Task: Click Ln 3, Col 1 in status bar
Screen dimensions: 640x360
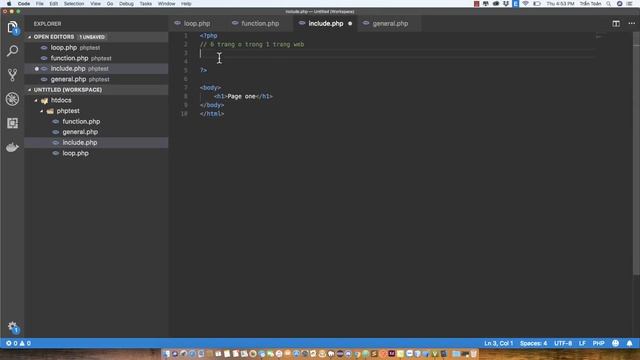Action: [498, 343]
